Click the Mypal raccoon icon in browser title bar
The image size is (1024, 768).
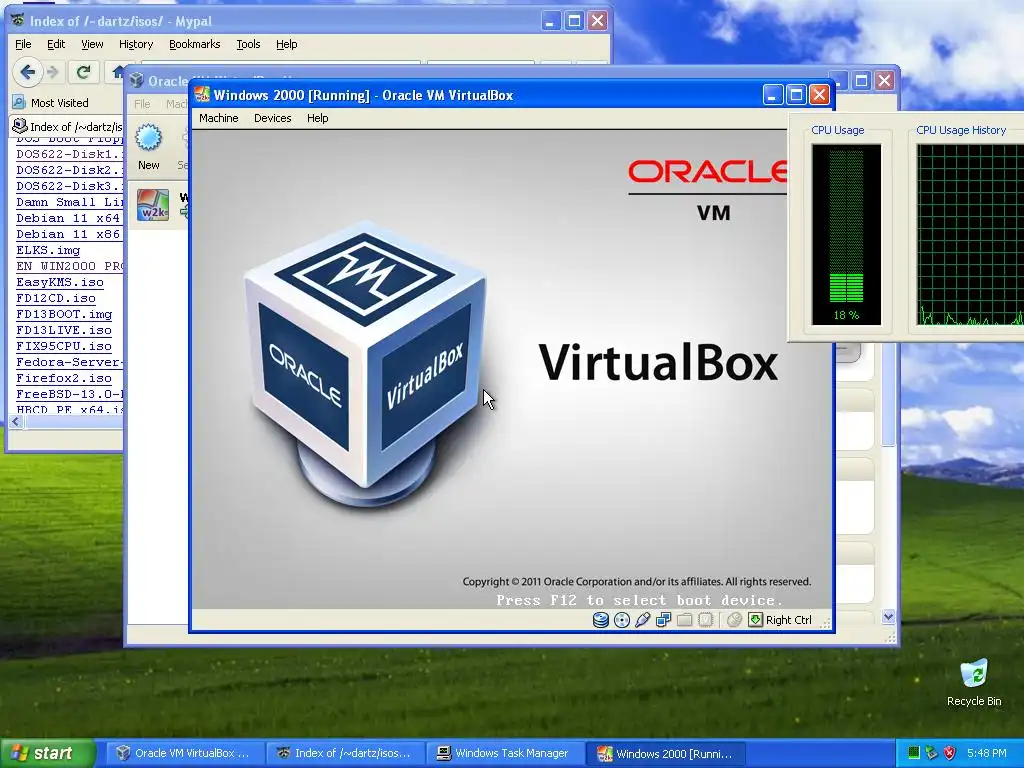coord(18,21)
